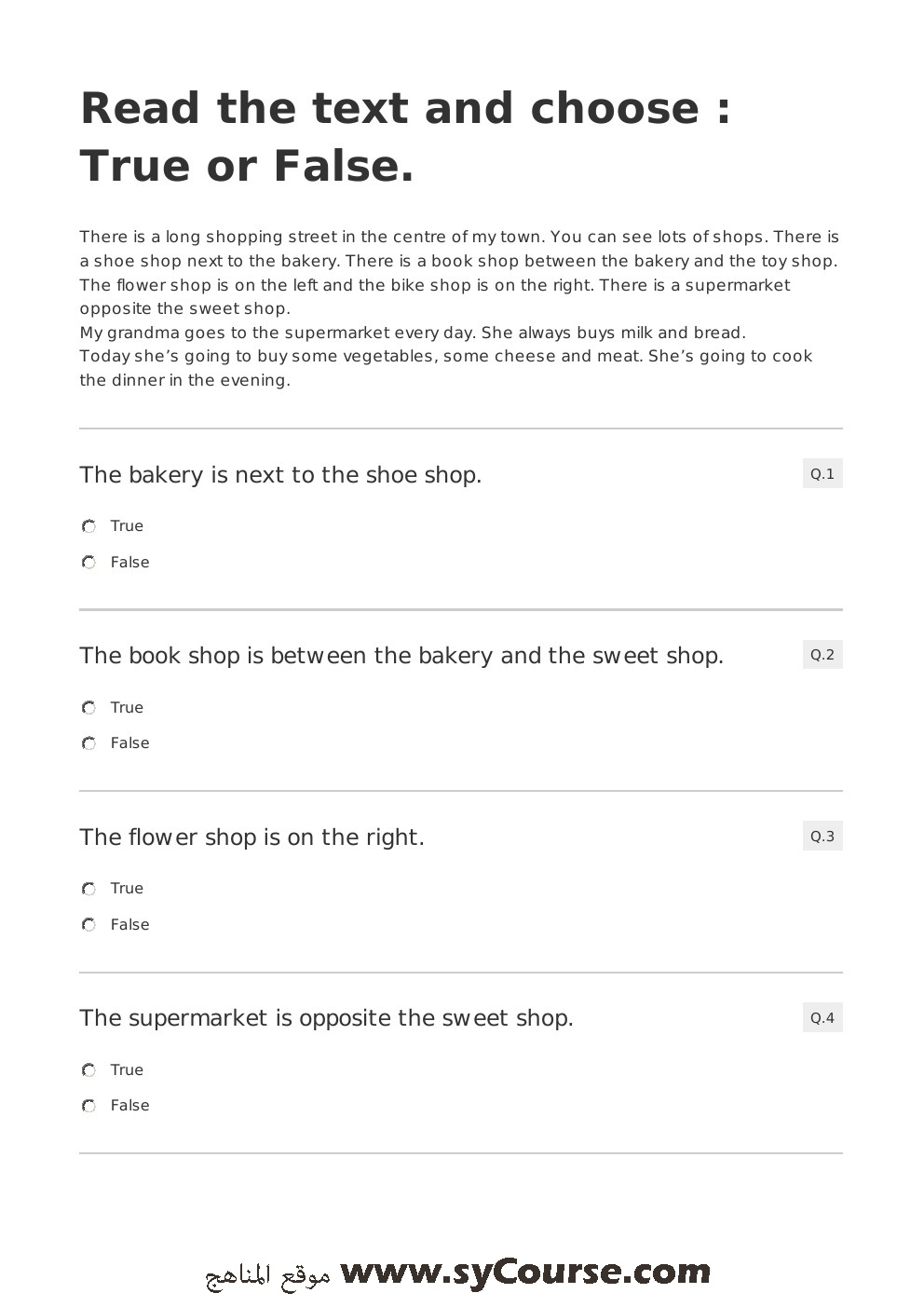
Task: Choose True for the book shop question
Action: tap(88, 708)
